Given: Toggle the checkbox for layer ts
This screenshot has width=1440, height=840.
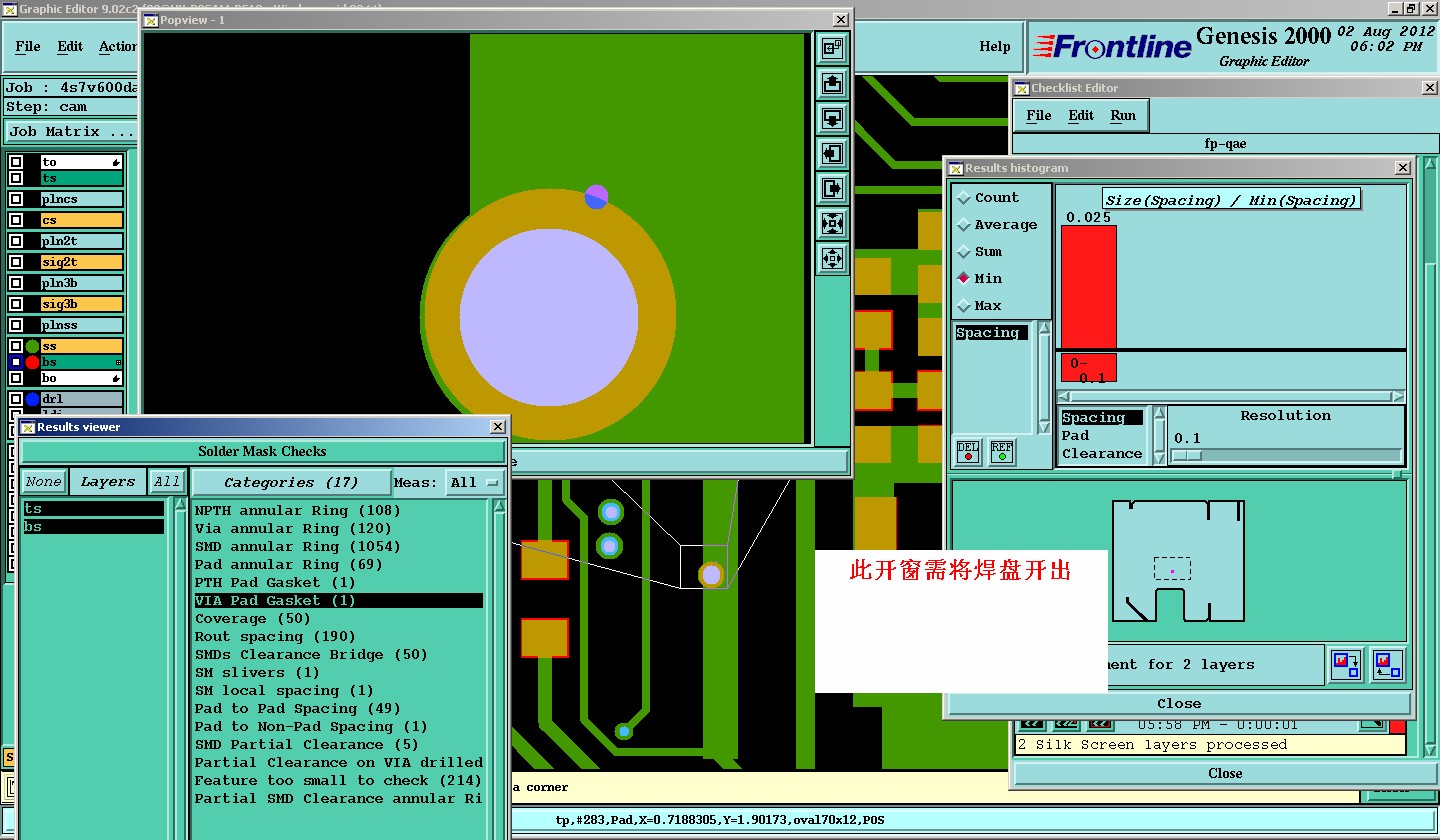Looking at the screenshot, I should click(16, 178).
